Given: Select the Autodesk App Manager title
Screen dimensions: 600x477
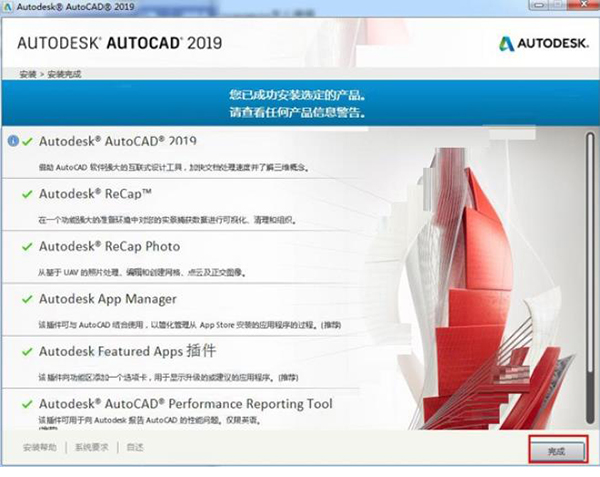Looking at the screenshot, I should [108, 299].
